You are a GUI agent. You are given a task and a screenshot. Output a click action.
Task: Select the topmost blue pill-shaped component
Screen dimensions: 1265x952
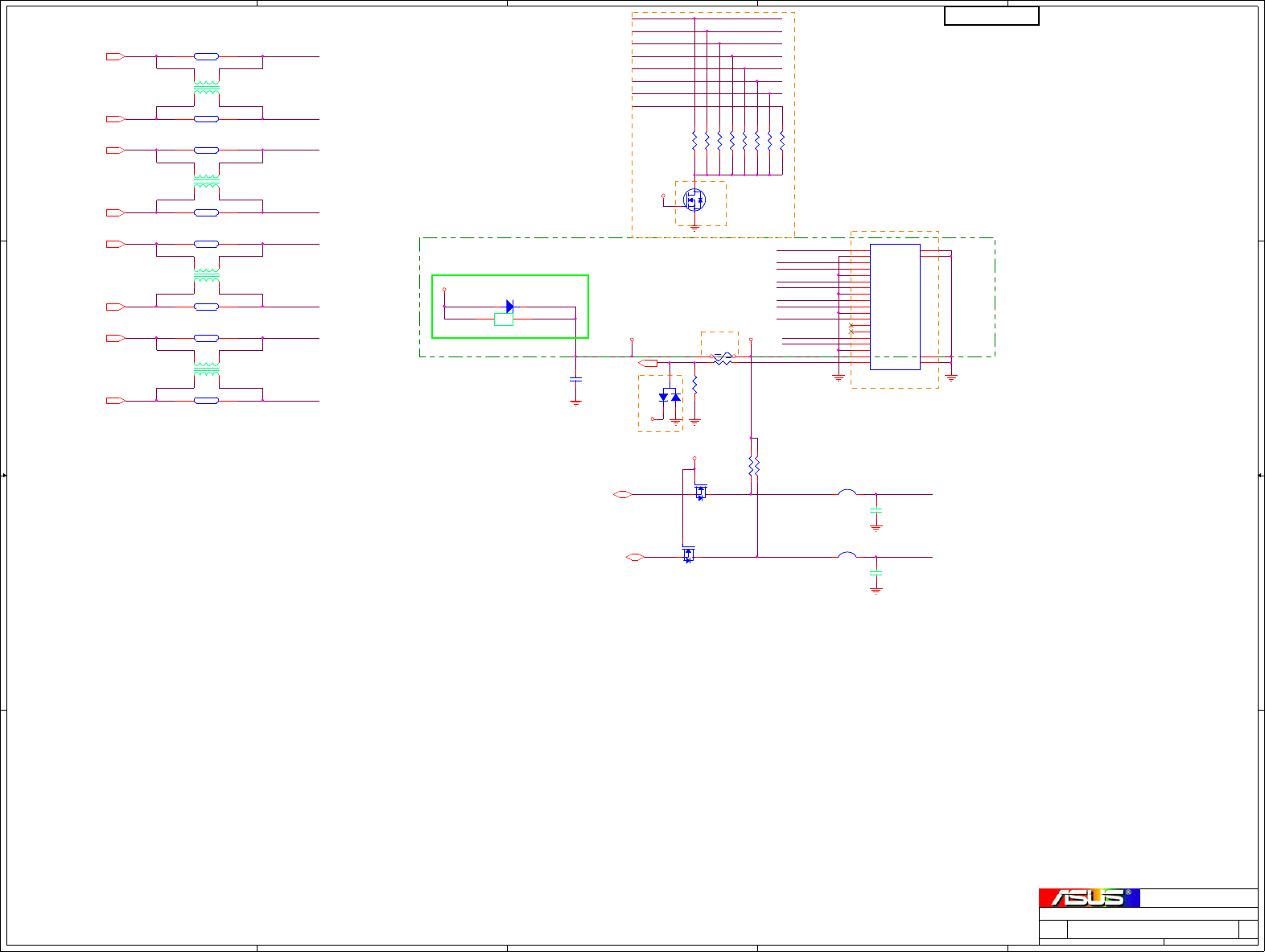[x=207, y=56]
